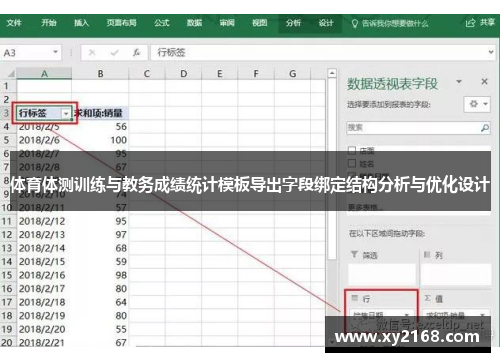Open the 审阅 ribbon tab
Viewport: 500px width, 362px height.
[227, 23]
